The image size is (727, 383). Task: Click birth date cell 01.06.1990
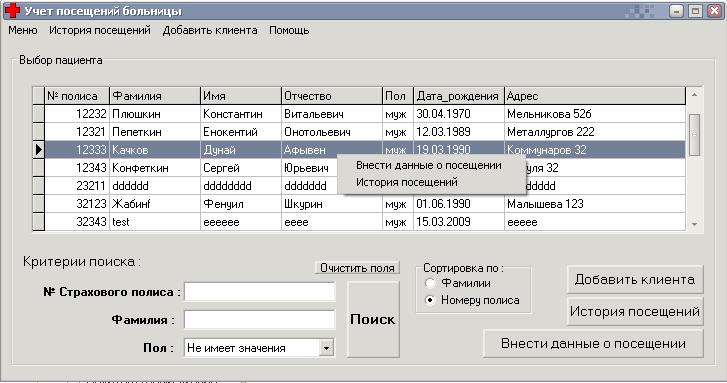click(459, 204)
